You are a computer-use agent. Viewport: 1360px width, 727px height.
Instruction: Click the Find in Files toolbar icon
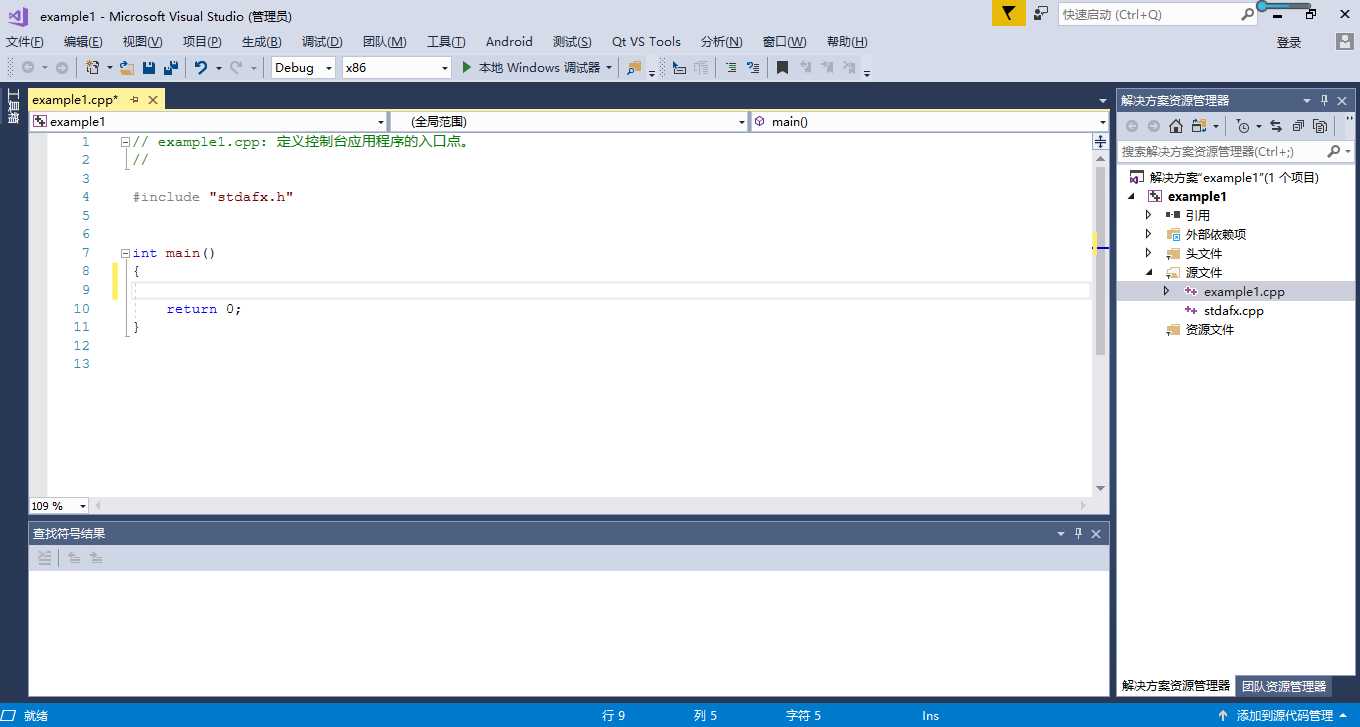(635, 68)
